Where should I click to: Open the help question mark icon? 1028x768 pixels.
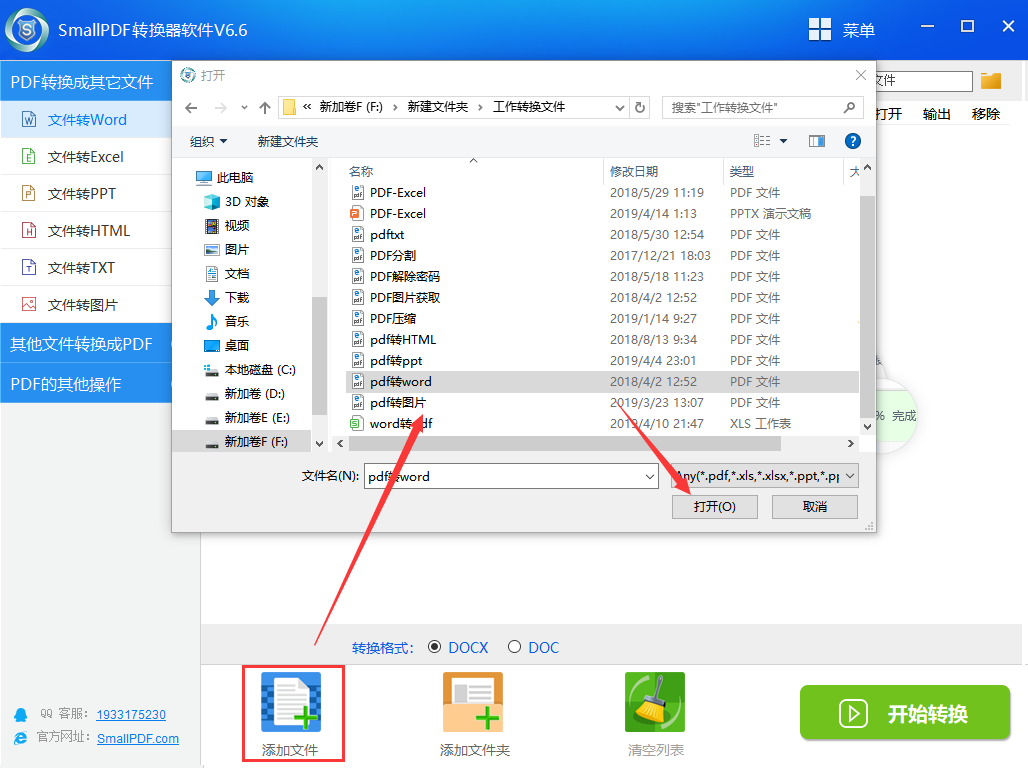pos(852,141)
